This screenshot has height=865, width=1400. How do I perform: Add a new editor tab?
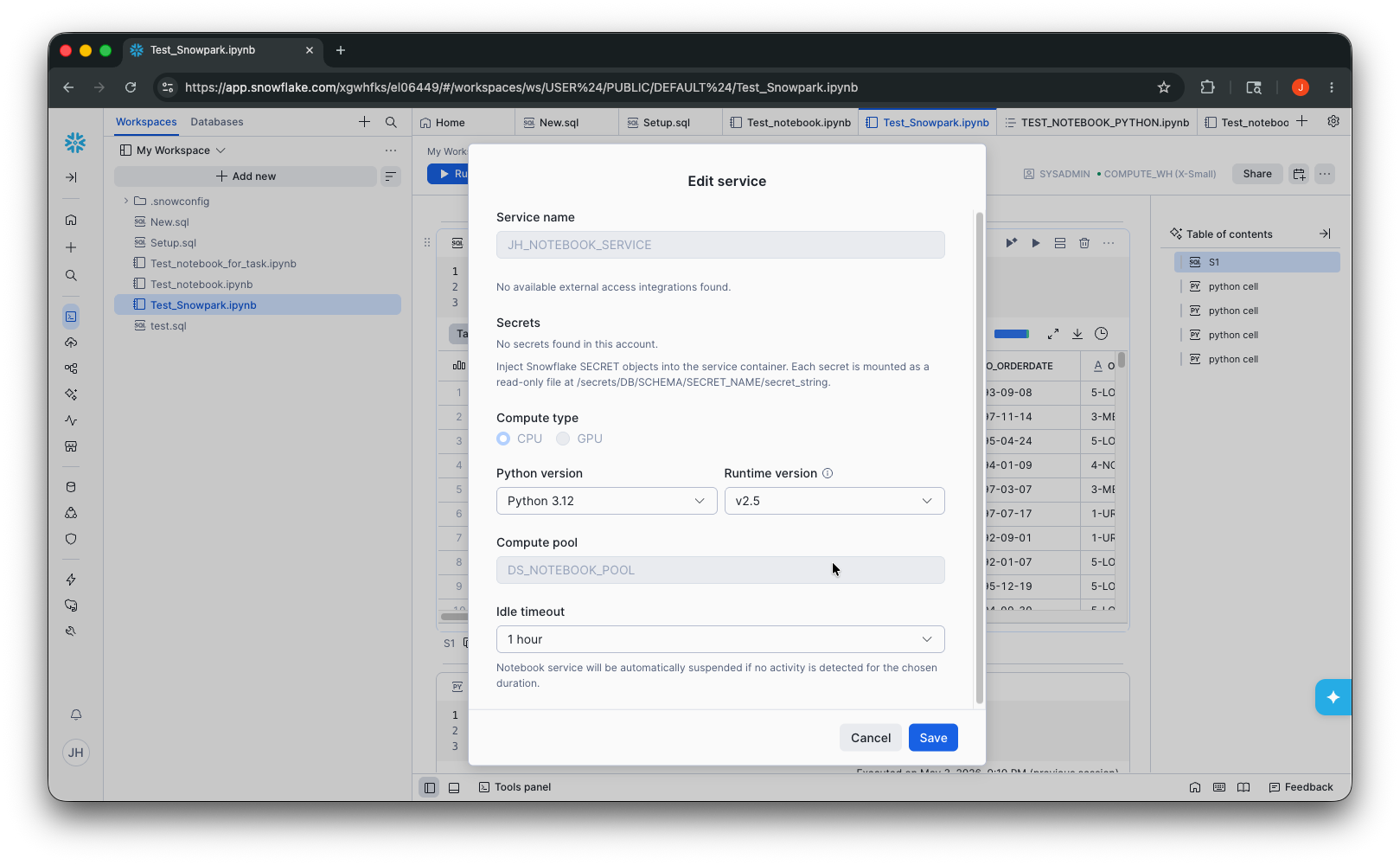(x=1302, y=121)
